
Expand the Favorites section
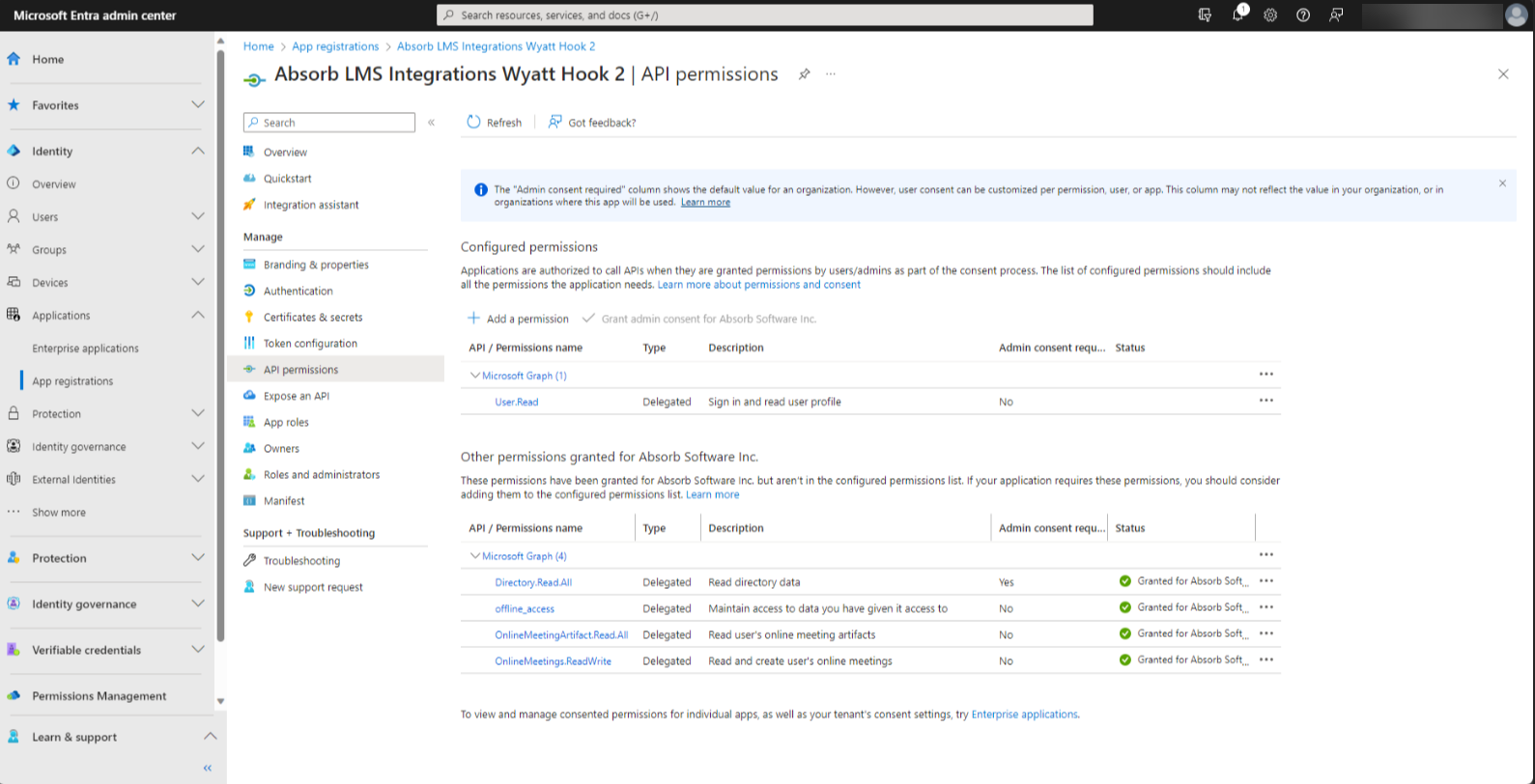197,104
